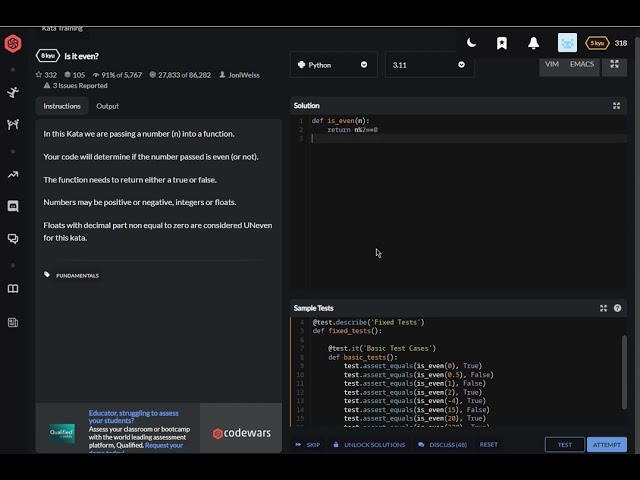640x480 pixels.
Task: Click the 5 kyu rank badge
Action: 597,43
